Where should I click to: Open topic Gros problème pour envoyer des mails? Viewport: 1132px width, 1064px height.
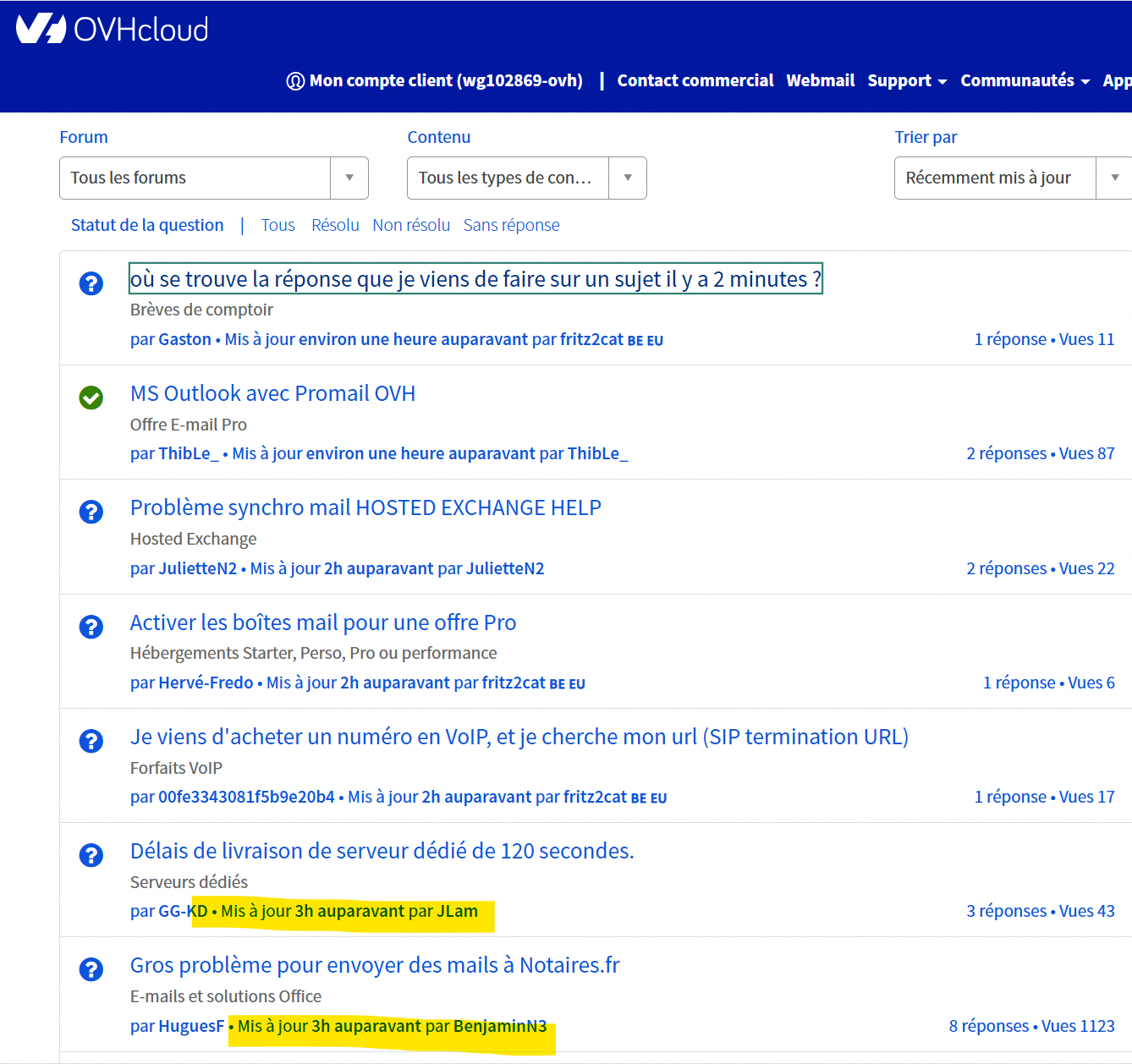375,965
